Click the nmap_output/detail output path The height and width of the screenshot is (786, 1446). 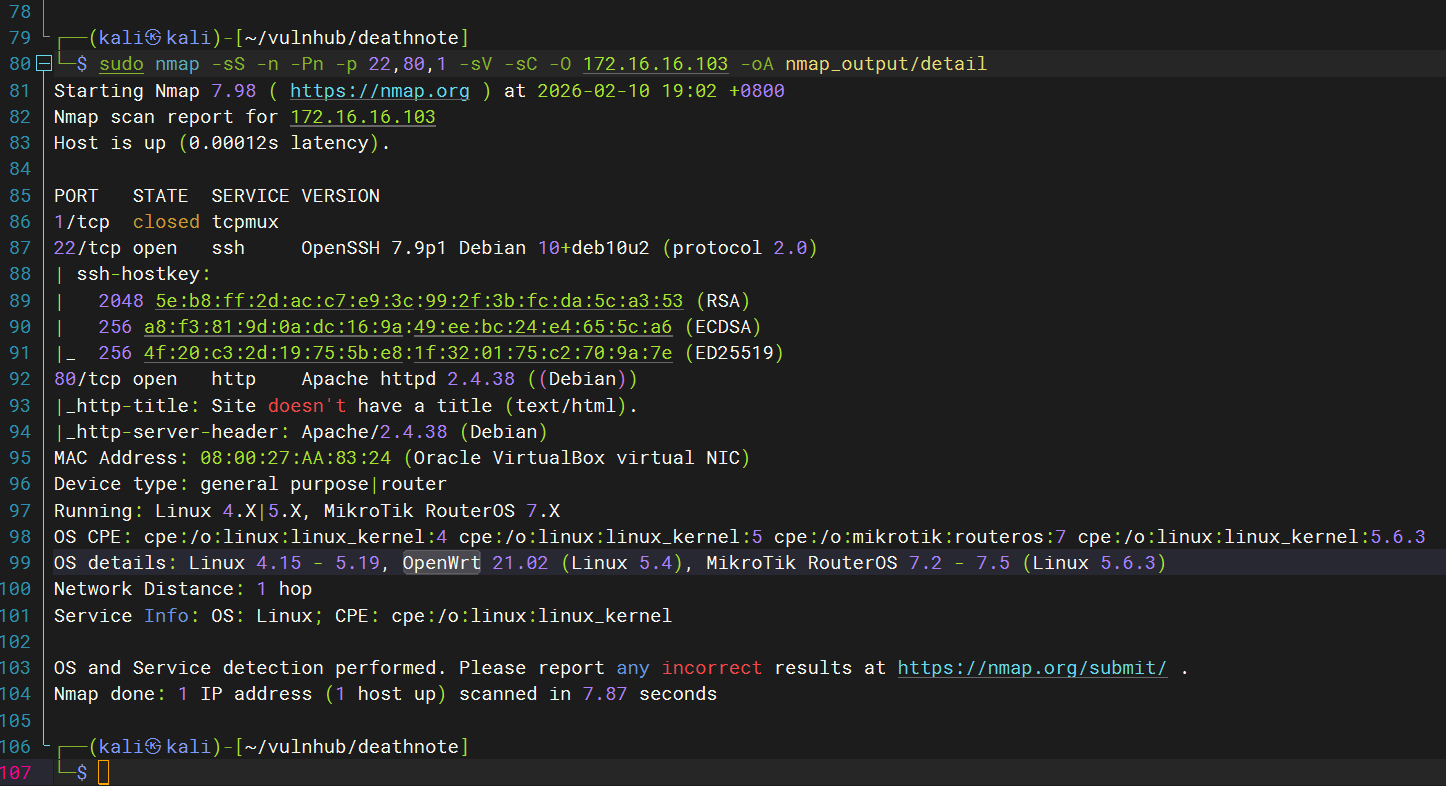[885, 64]
